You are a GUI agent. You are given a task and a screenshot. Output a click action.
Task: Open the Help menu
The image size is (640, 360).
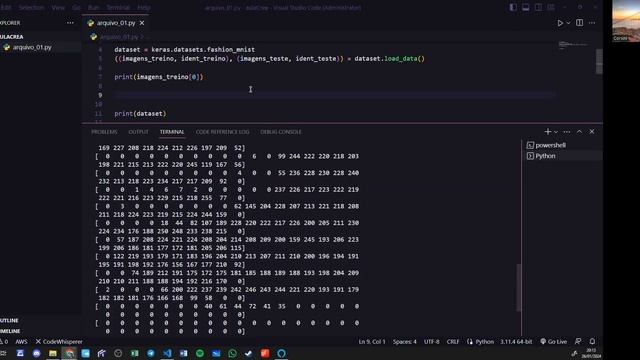coord(144,7)
